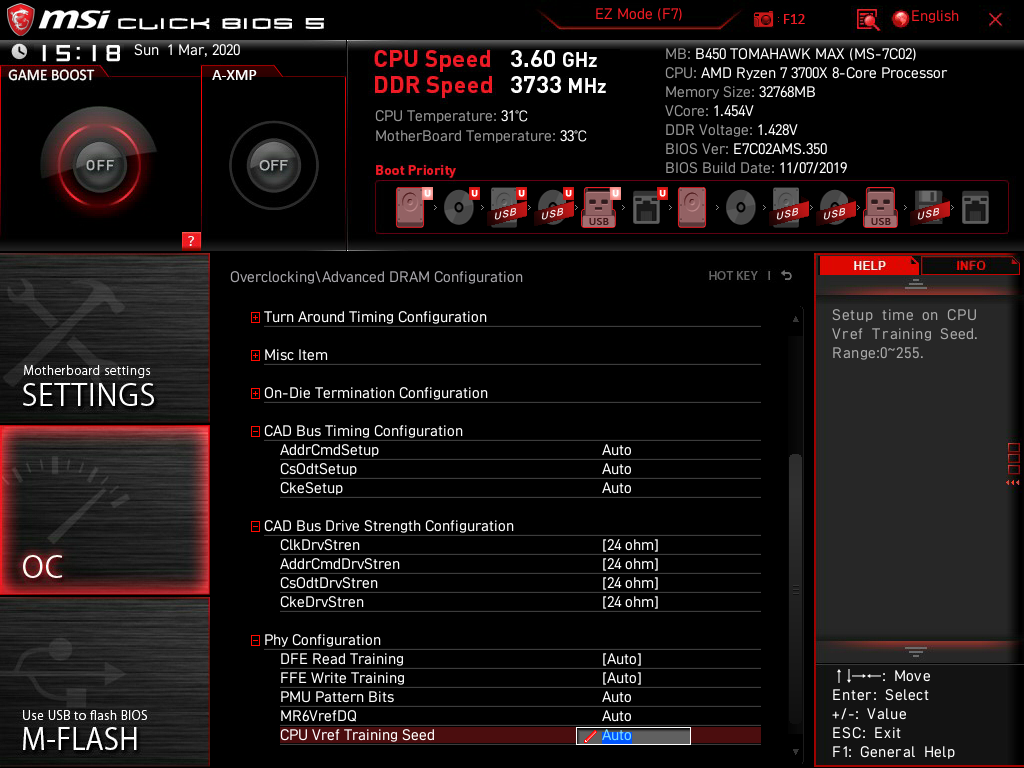Click the CsOdtSetup Auto value

pyautogui.click(x=616, y=469)
